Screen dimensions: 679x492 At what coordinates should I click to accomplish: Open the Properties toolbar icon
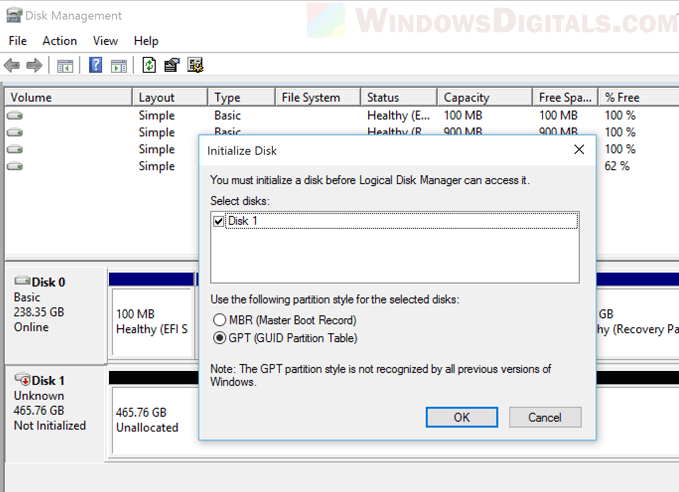pyautogui.click(x=172, y=65)
